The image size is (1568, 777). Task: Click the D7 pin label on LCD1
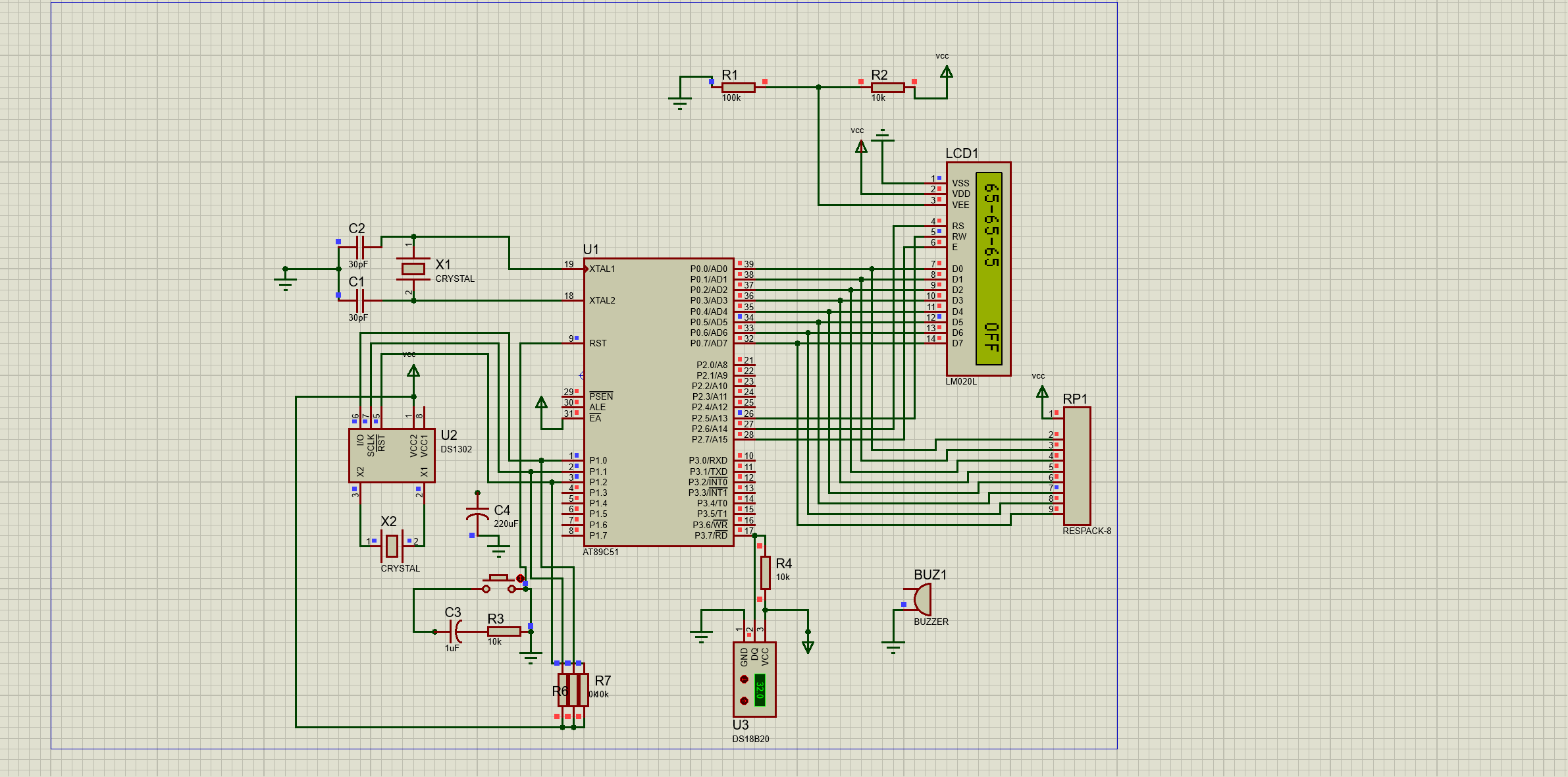pyautogui.click(x=957, y=344)
